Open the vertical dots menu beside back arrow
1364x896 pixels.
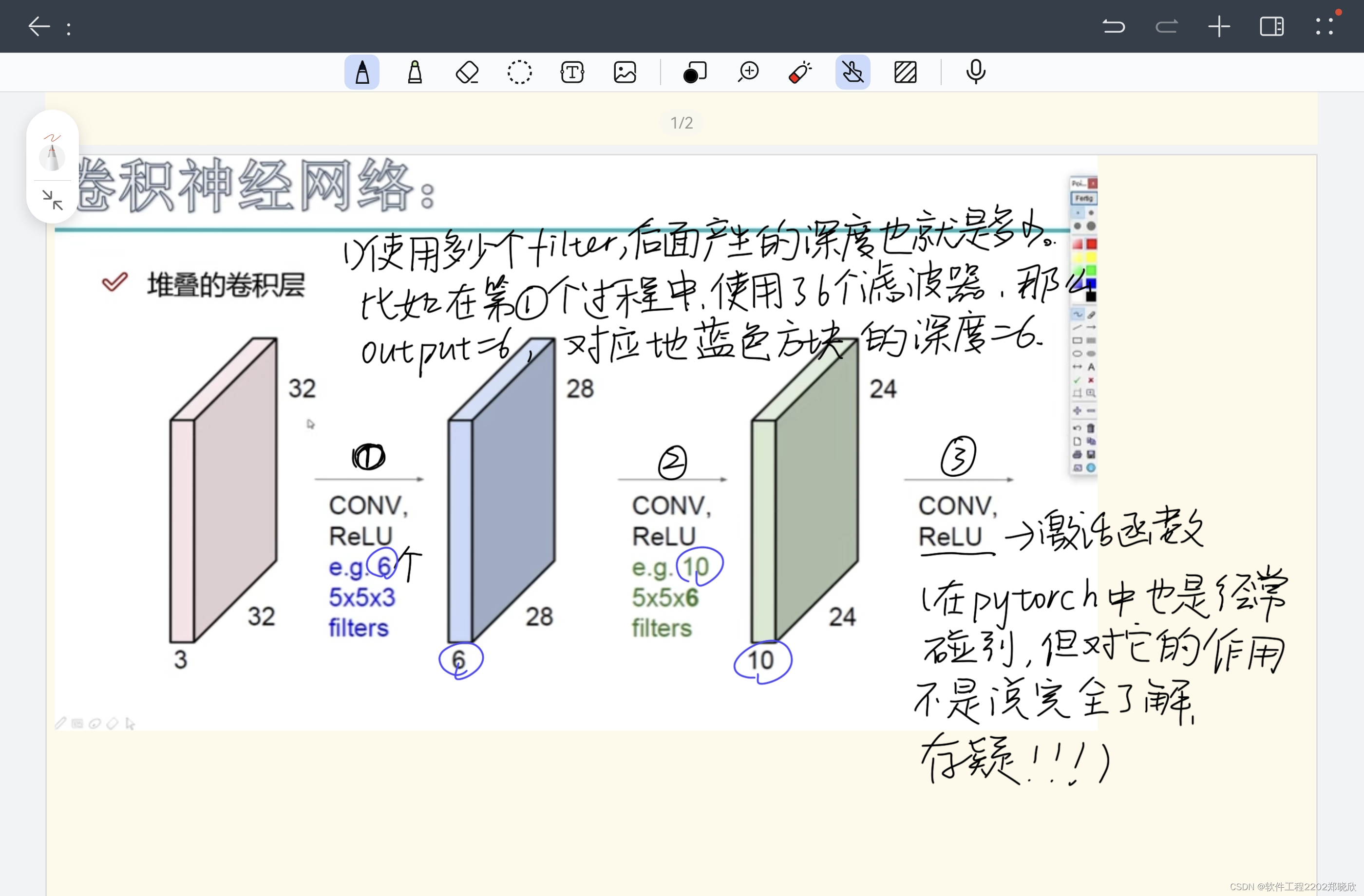(x=69, y=28)
